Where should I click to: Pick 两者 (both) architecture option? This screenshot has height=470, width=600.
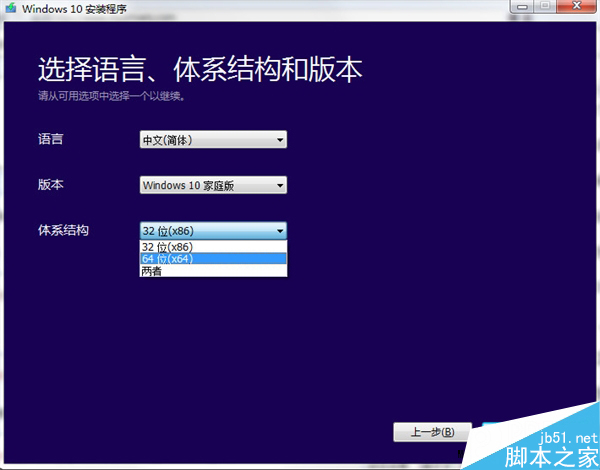213,271
